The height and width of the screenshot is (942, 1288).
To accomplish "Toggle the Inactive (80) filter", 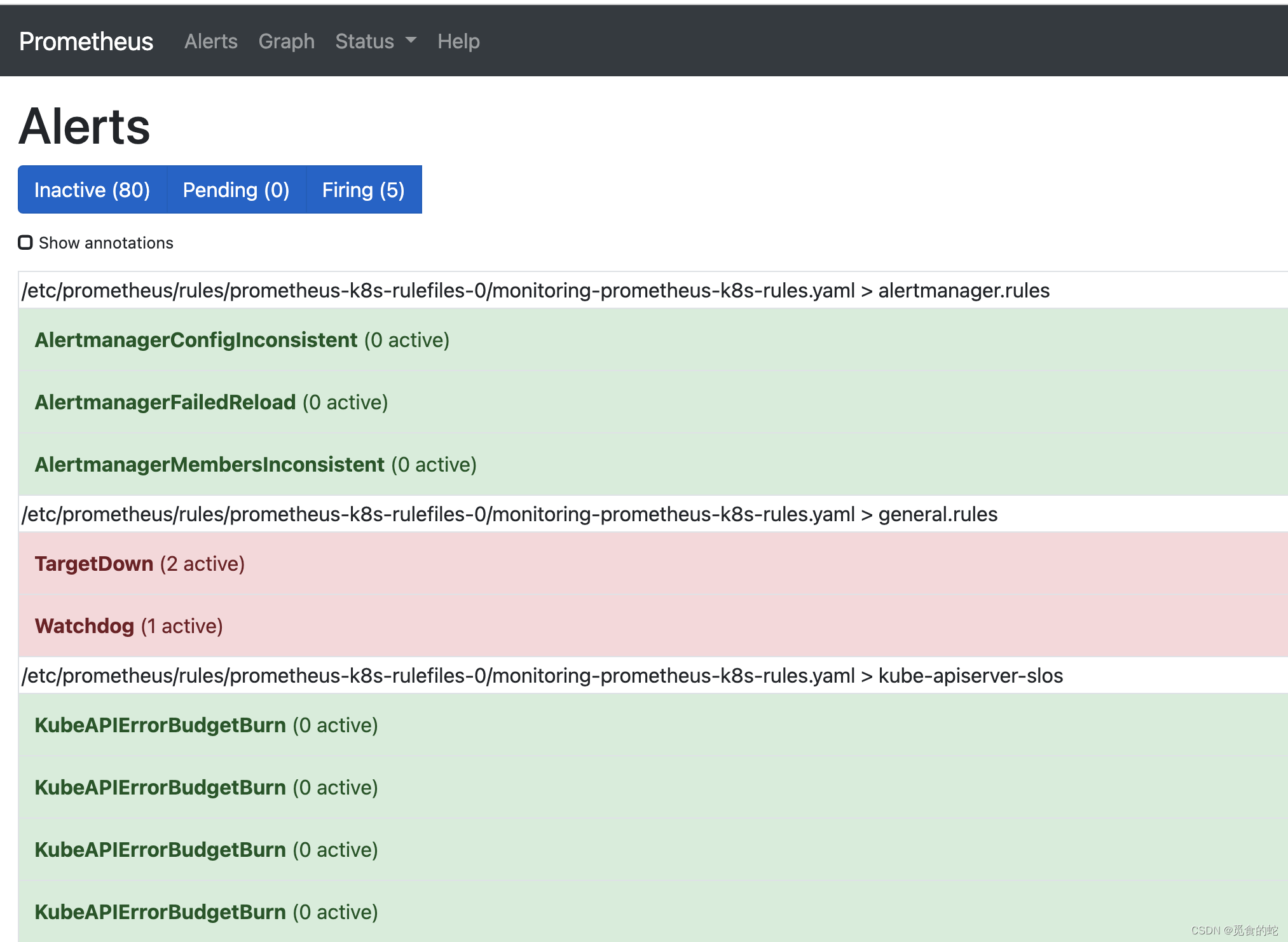I will pyautogui.click(x=92, y=189).
